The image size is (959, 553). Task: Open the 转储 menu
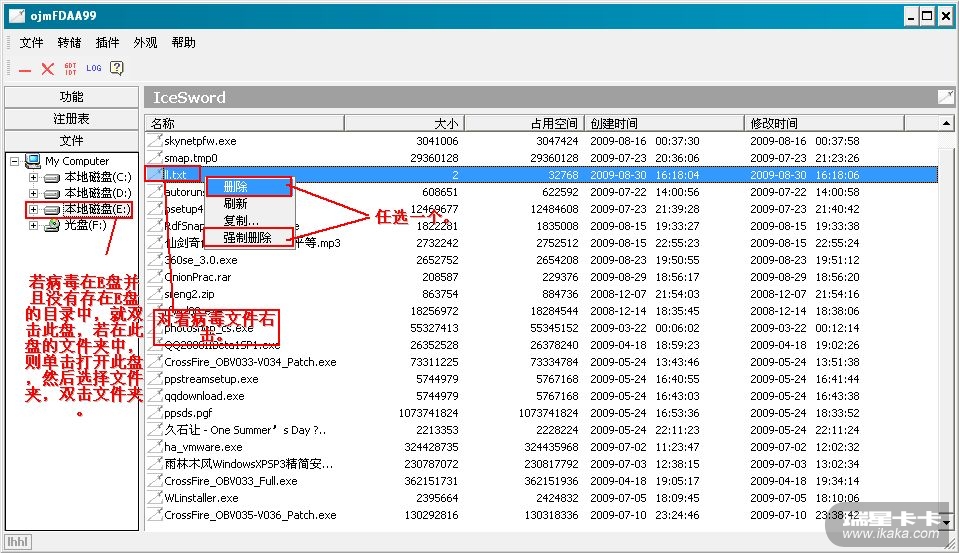coord(69,42)
